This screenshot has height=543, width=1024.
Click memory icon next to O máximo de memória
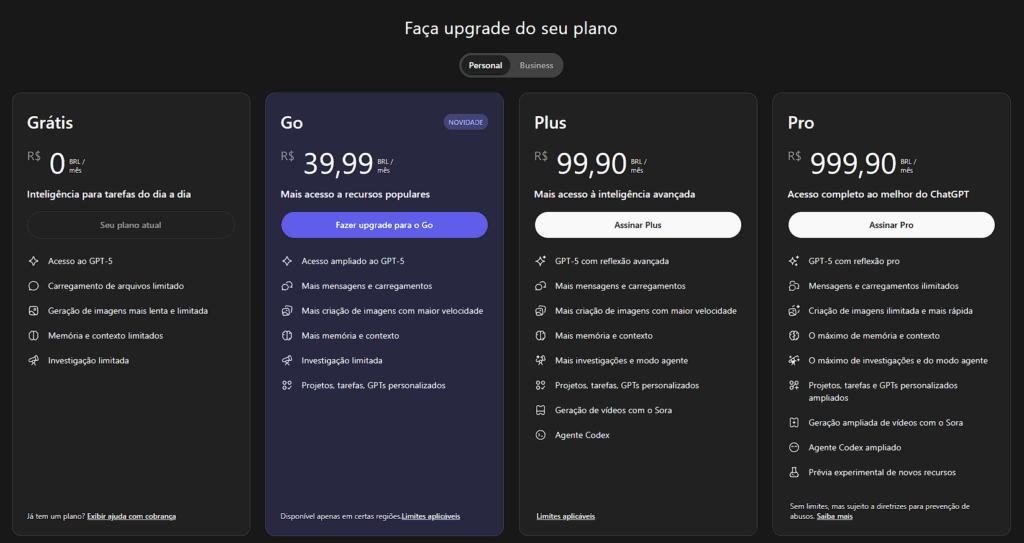click(x=794, y=335)
